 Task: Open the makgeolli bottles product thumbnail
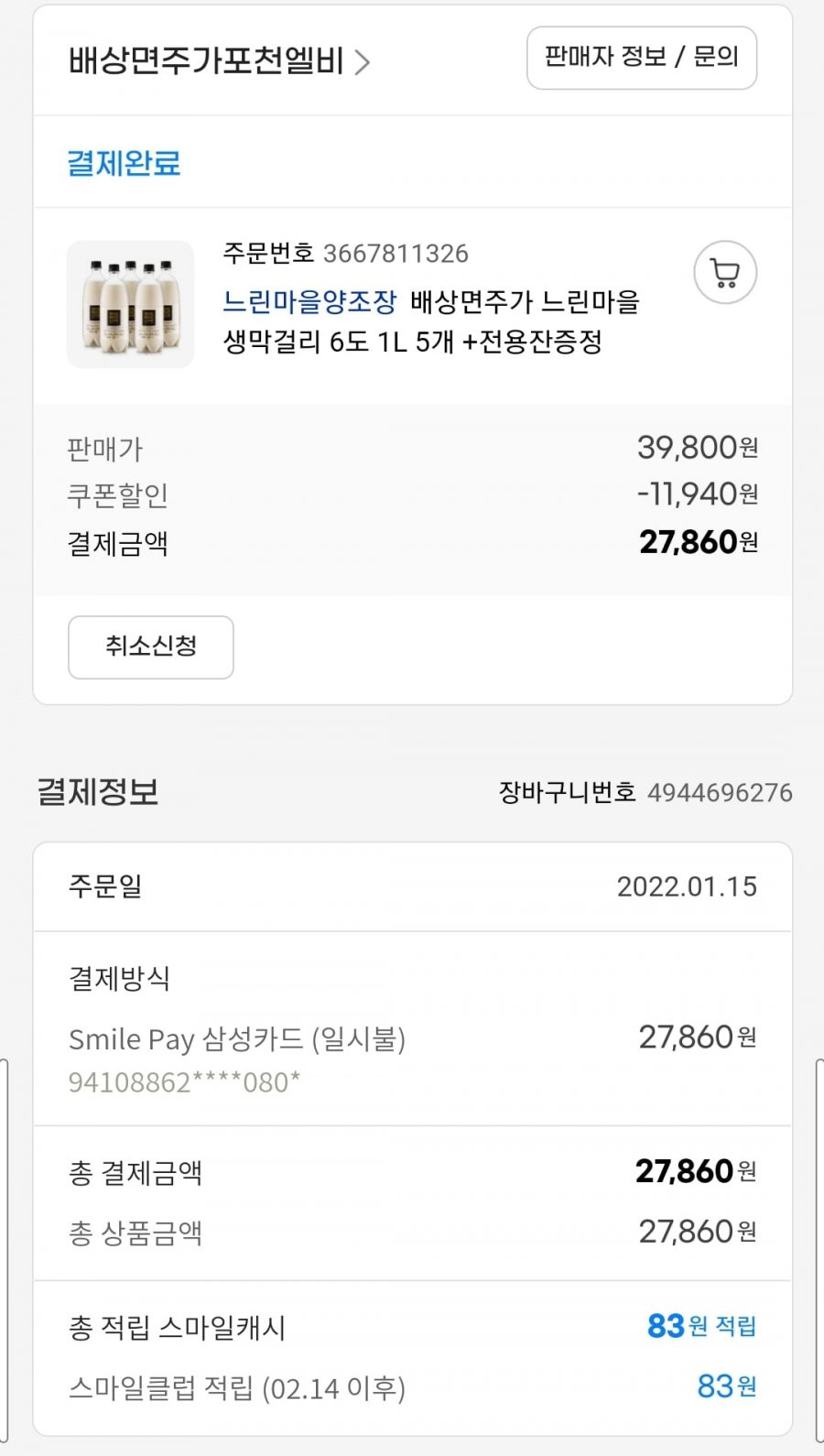click(x=131, y=304)
